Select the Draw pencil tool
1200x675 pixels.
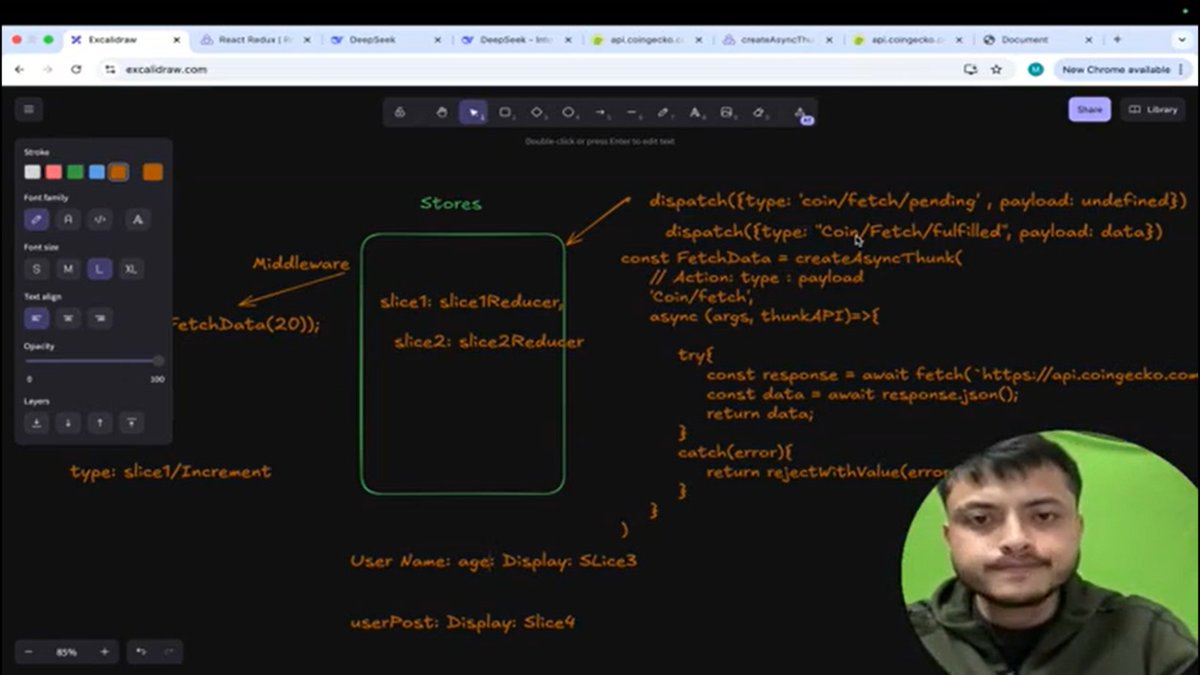pyautogui.click(x=664, y=112)
